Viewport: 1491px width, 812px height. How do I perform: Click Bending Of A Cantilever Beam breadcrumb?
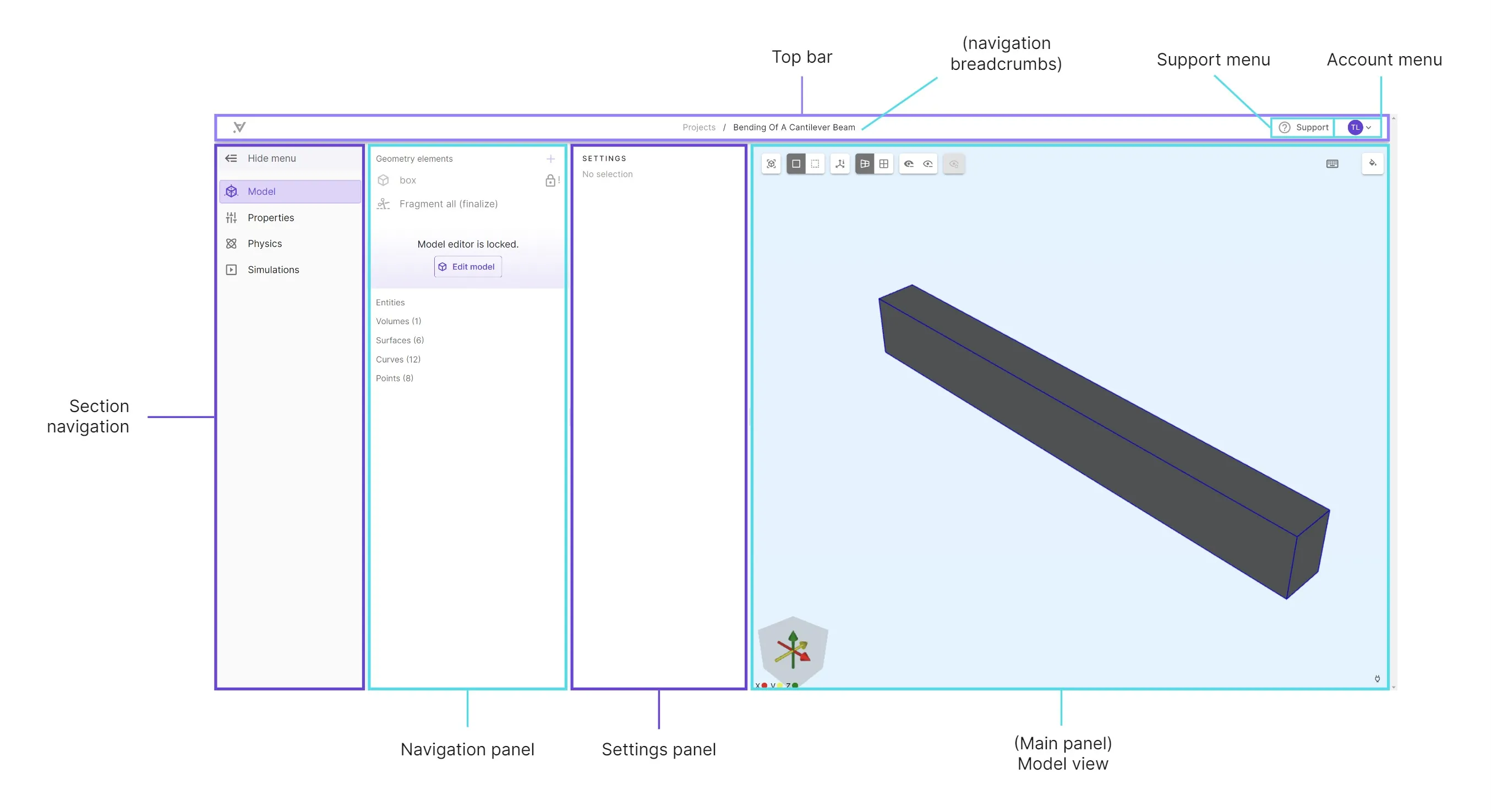tap(794, 127)
